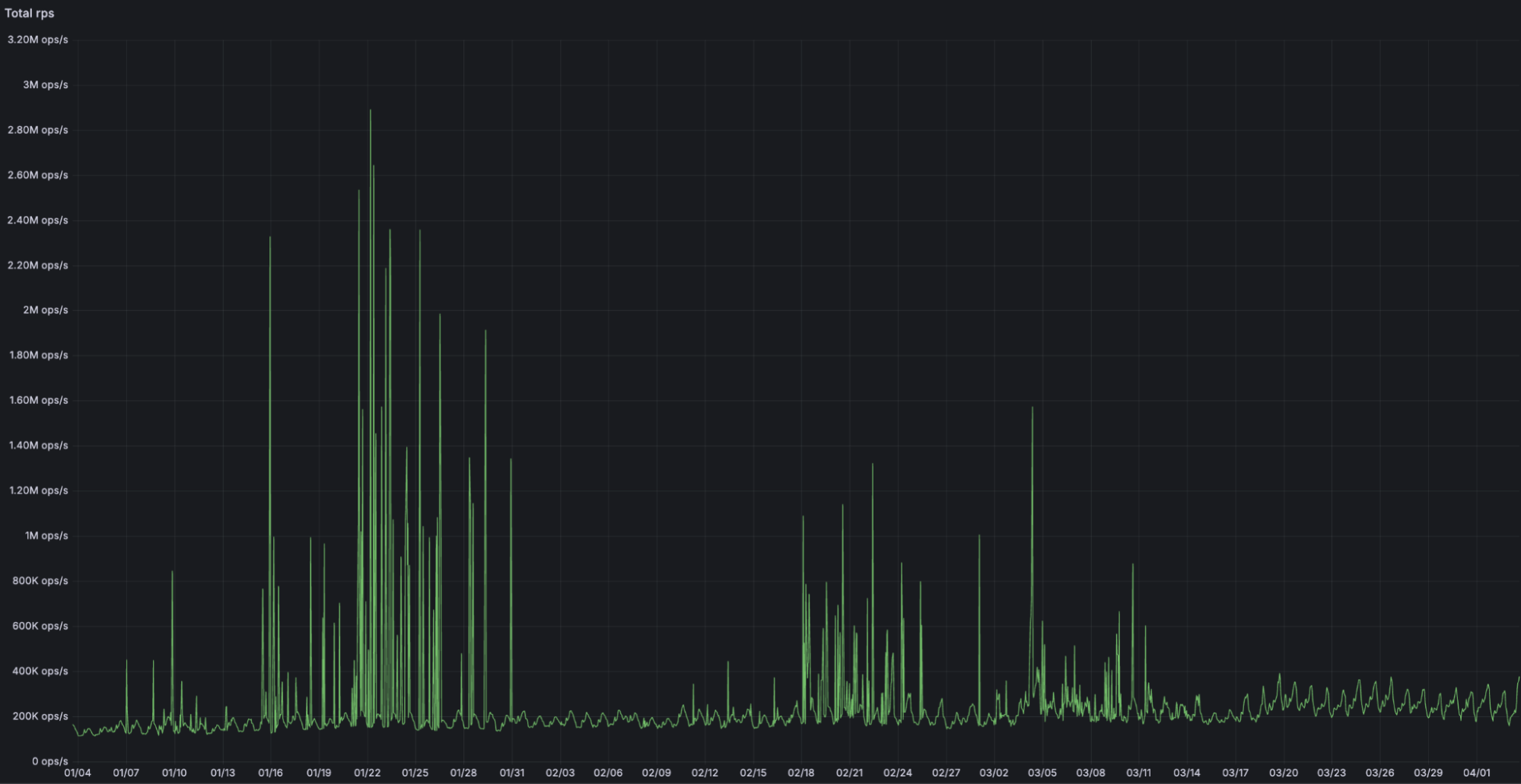Screen dimensions: 1521x784
Task: Click the 03/23 date label
Action: pos(1332,773)
